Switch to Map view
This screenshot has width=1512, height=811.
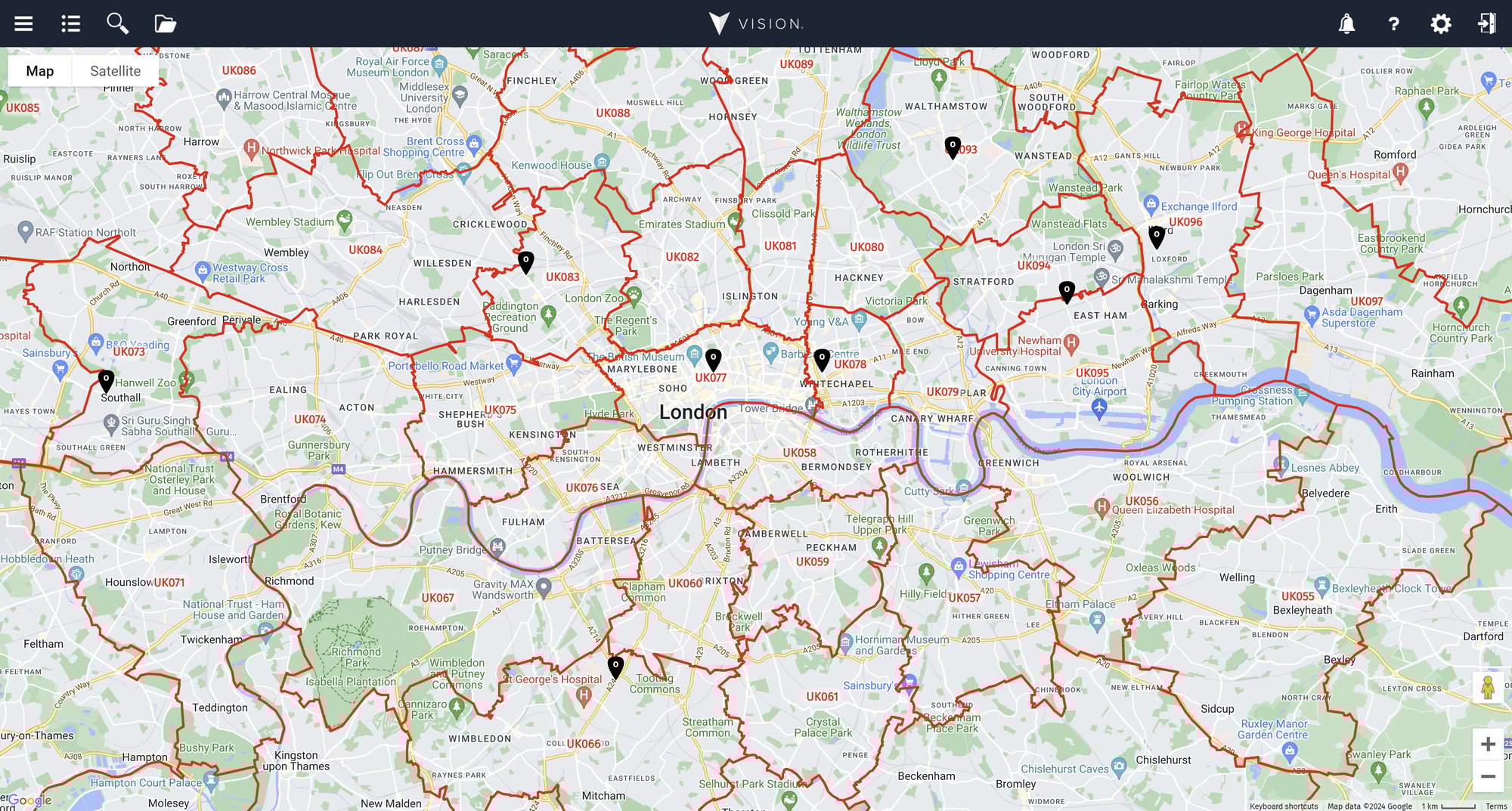click(39, 71)
